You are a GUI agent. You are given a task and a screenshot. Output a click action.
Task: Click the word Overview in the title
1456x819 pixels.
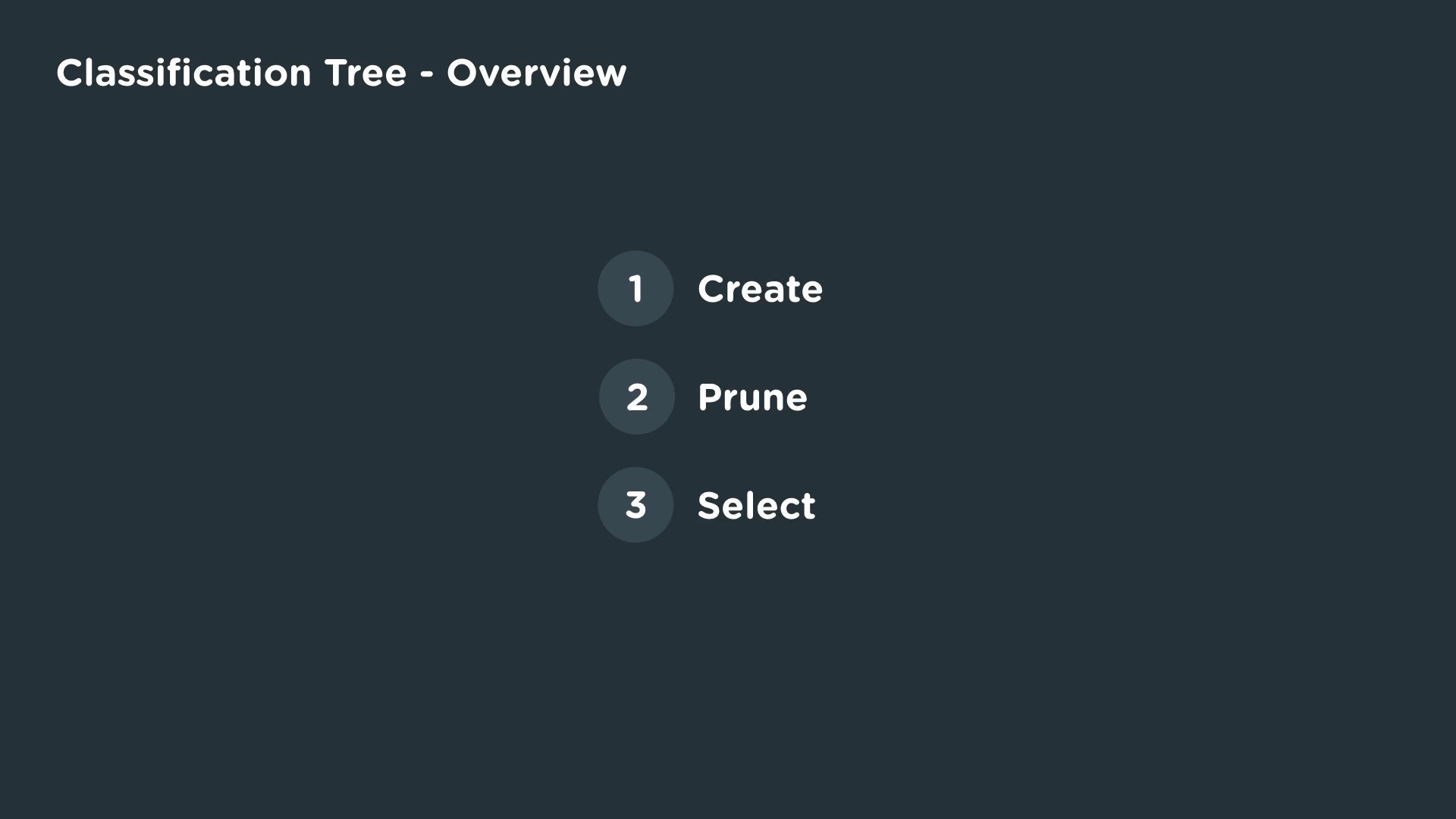pos(537,73)
